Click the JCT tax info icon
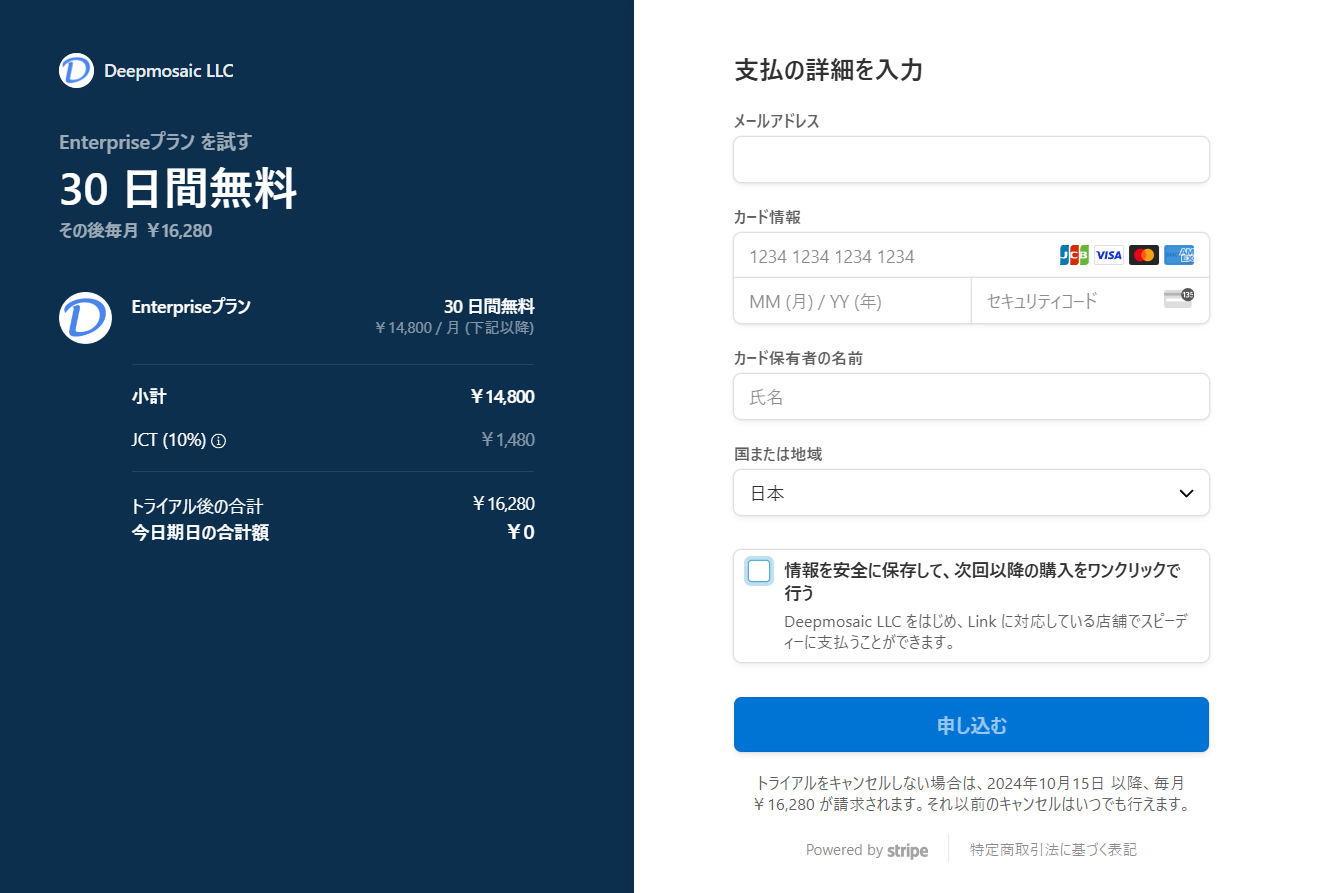This screenshot has width=1331, height=893. tap(219, 440)
